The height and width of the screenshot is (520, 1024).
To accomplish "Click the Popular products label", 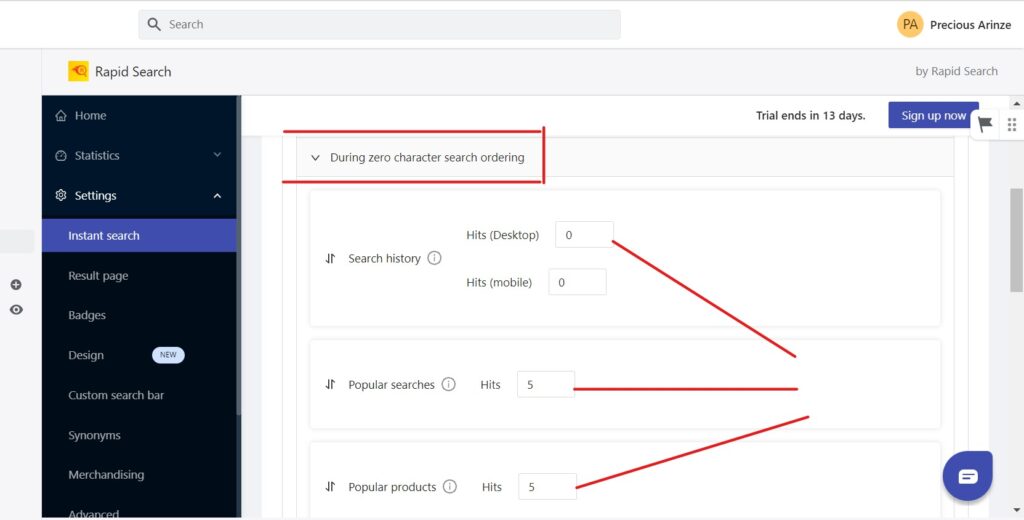I will (x=392, y=487).
